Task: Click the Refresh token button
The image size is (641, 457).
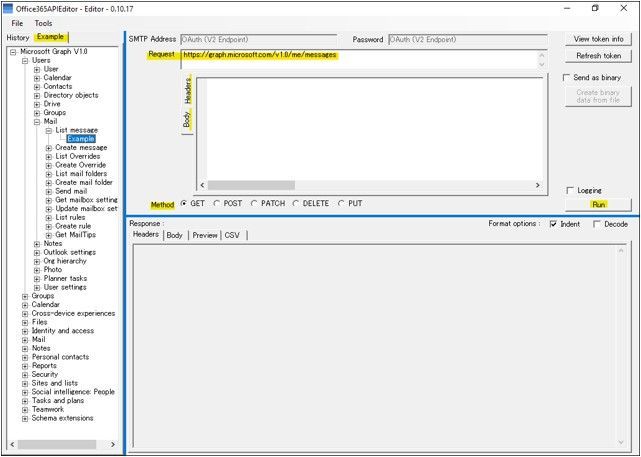Action: 598,56
